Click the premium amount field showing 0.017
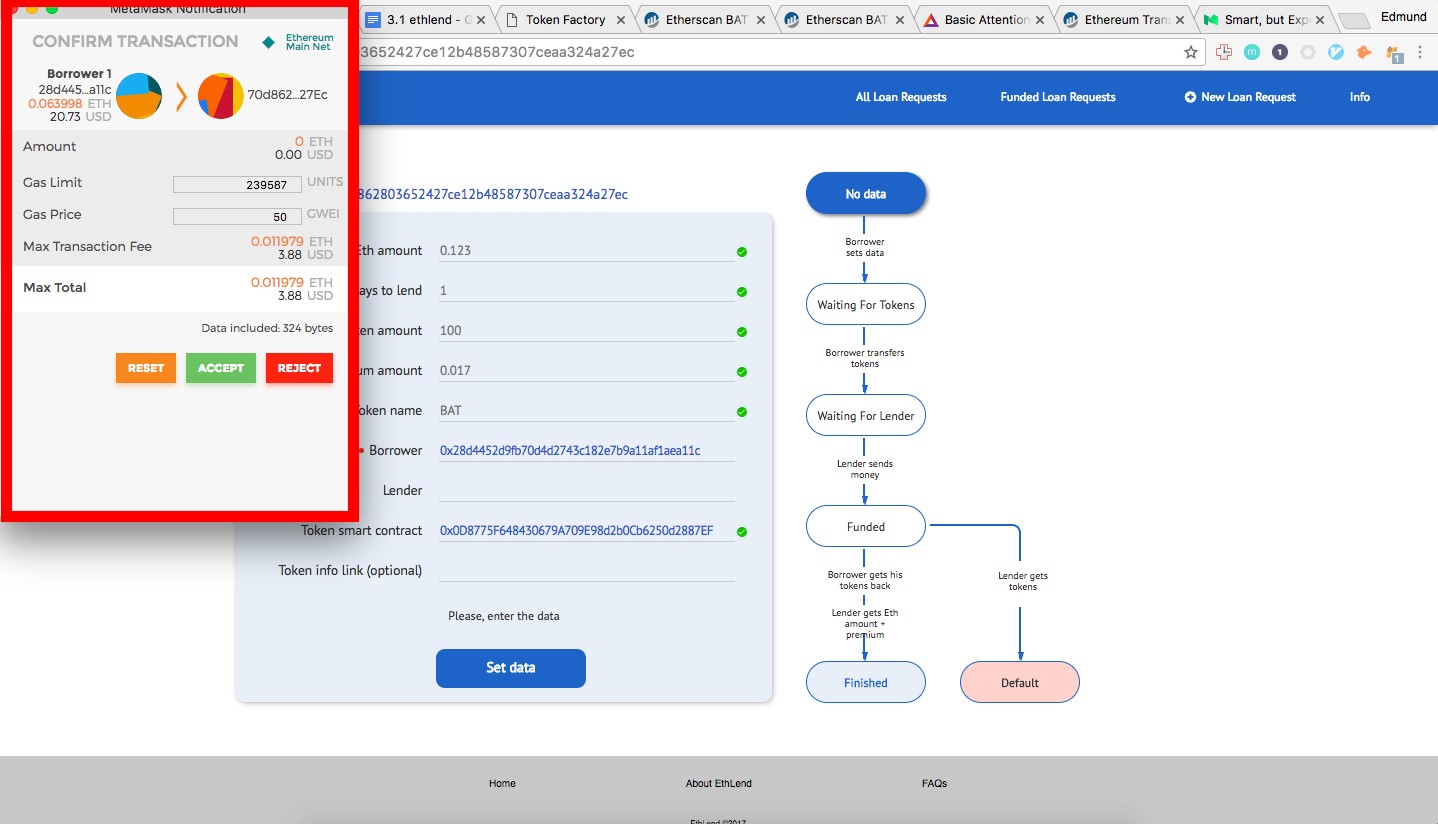 click(x=586, y=370)
